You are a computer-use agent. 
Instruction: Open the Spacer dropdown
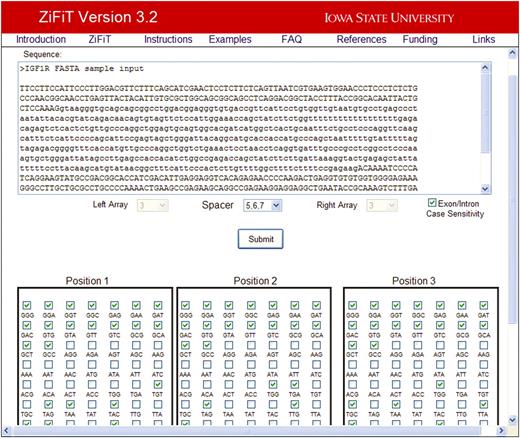coord(263,205)
